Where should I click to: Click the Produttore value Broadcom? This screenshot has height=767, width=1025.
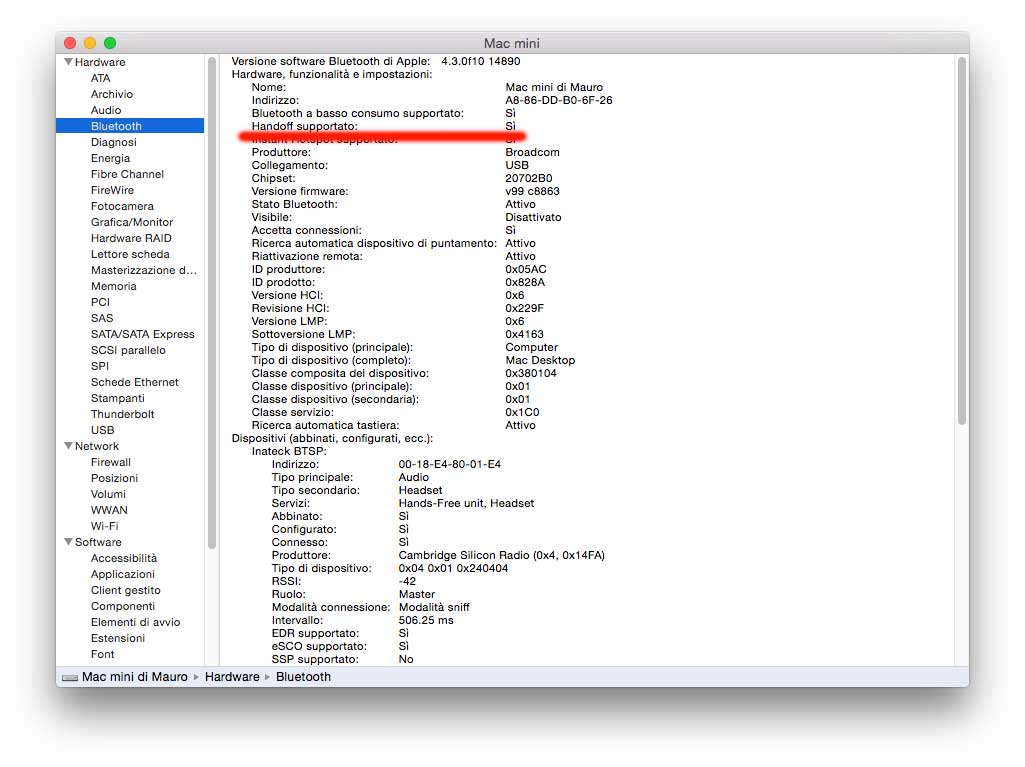tap(532, 152)
